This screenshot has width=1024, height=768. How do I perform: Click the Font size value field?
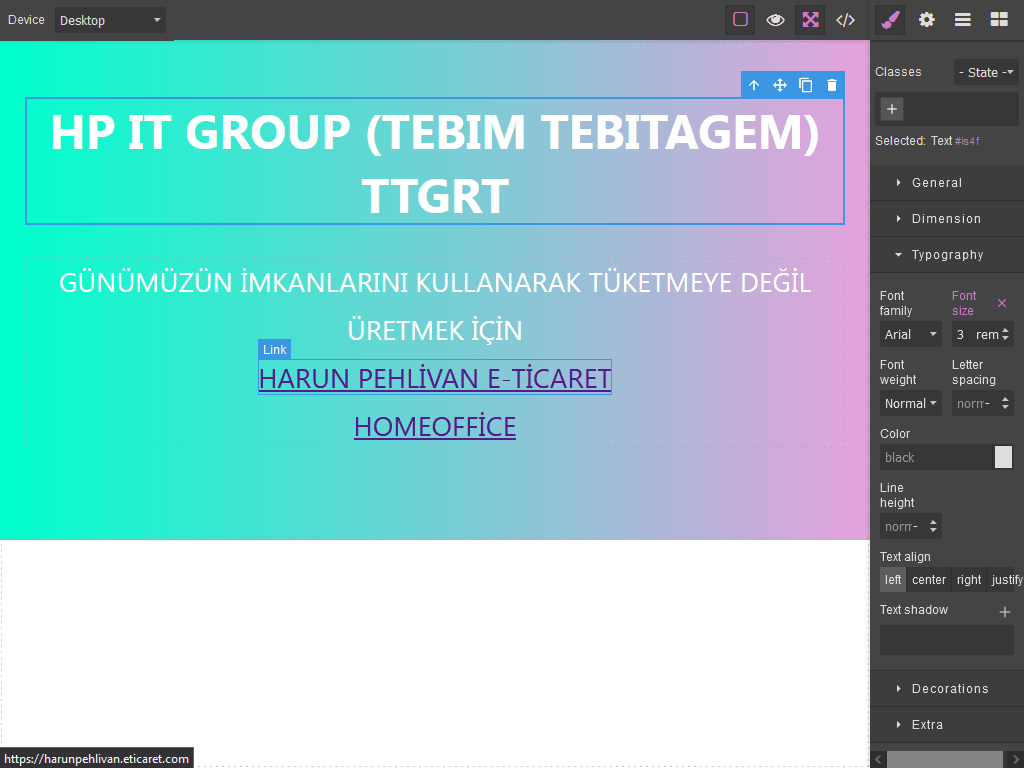963,334
